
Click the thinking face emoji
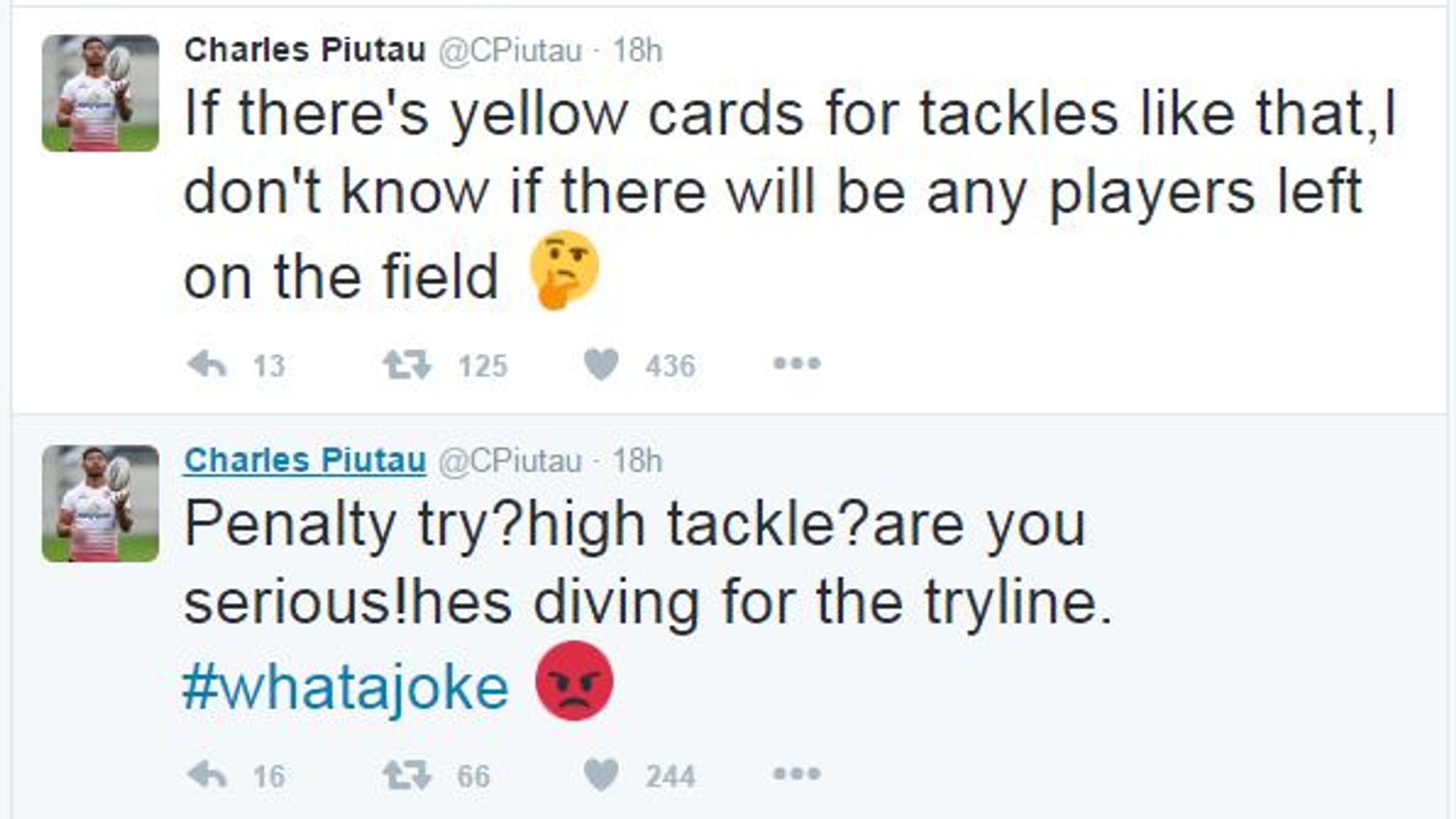[x=564, y=270]
